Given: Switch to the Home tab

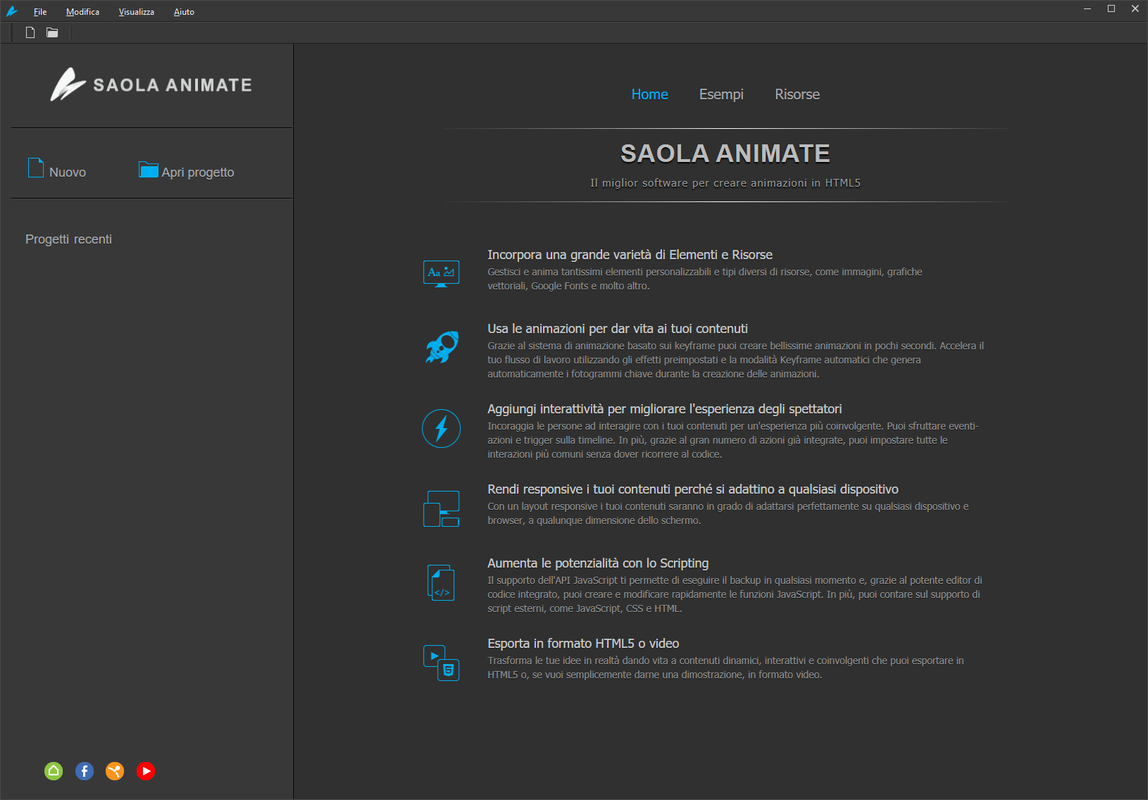Looking at the screenshot, I should [649, 94].
